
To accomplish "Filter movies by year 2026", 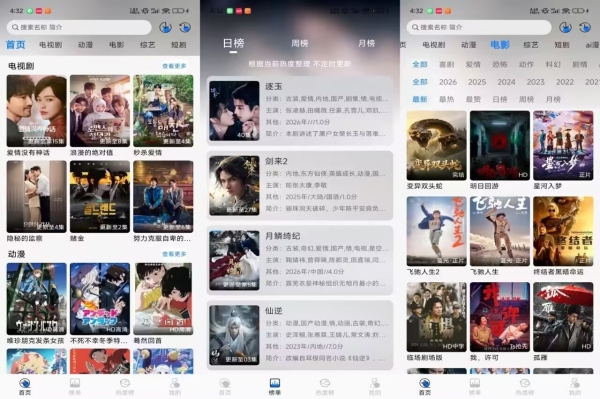I will click(x=448, y=82).
